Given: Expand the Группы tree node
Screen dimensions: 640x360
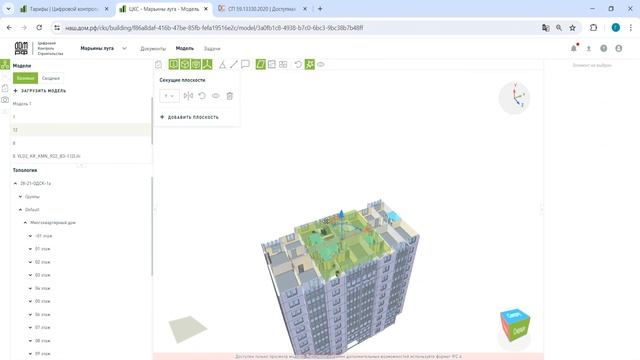Looking at the screenshot, I should 20,197.
